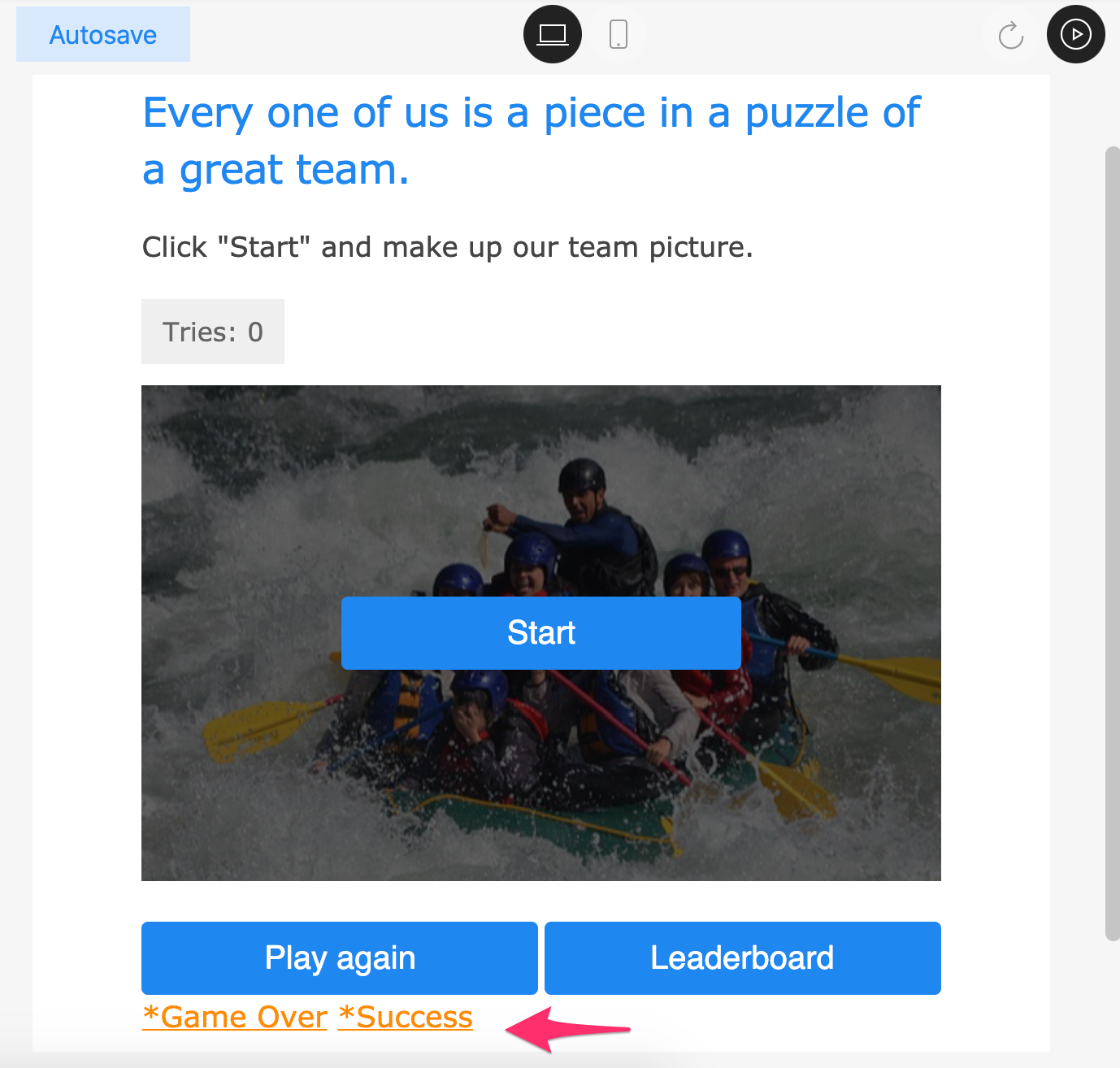Screen dimensions: 1120x1068
Task: Click the Autosave button
Action: tap(103, 35)
